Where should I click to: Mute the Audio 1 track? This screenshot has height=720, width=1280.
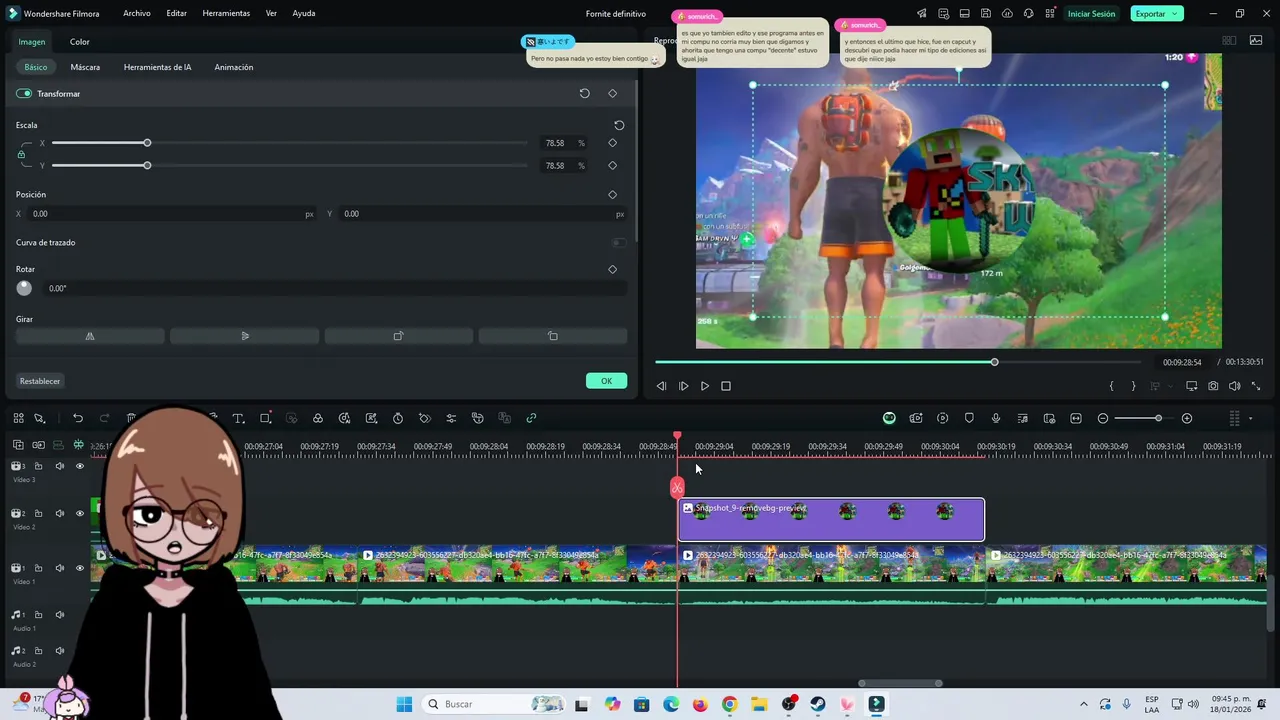click(59, 615)
